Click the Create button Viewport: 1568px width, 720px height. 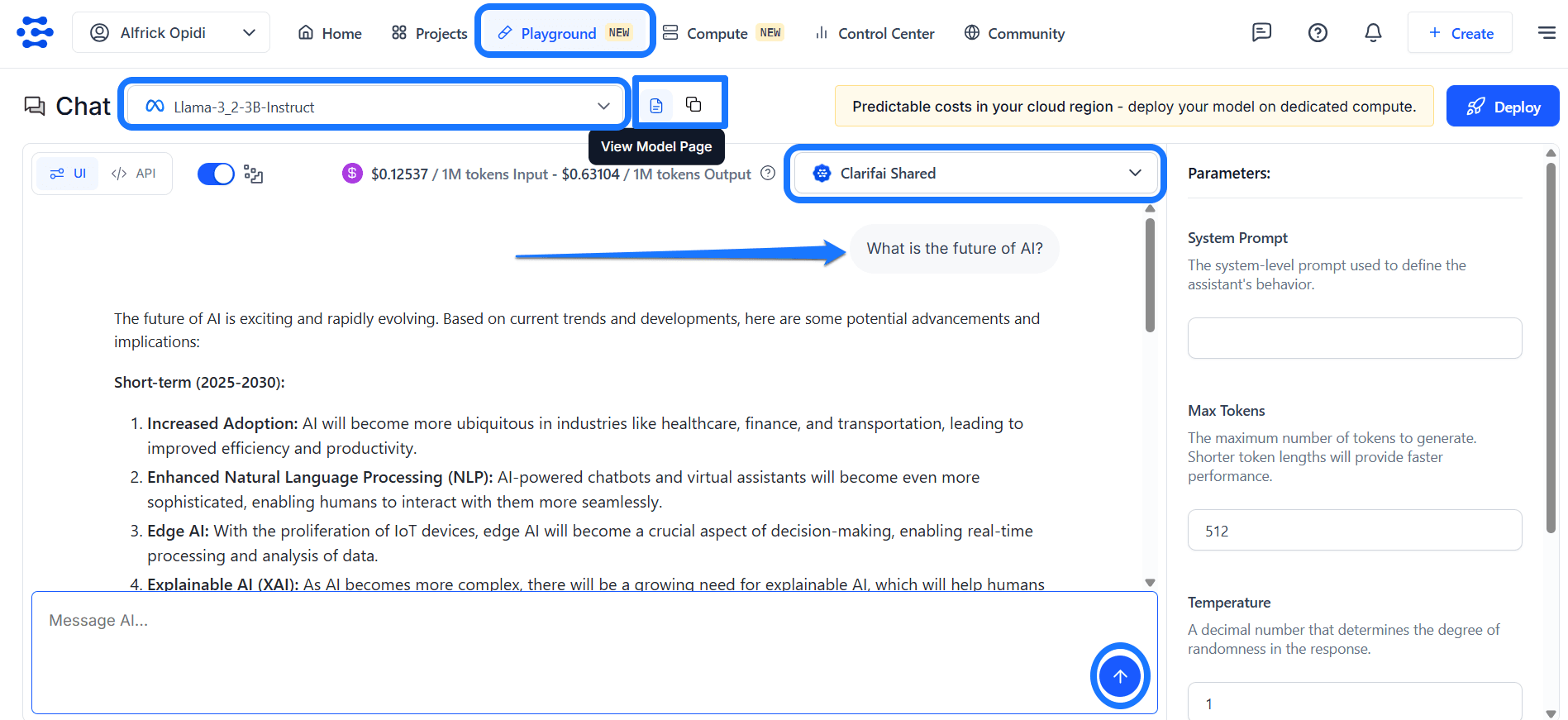1461,33
